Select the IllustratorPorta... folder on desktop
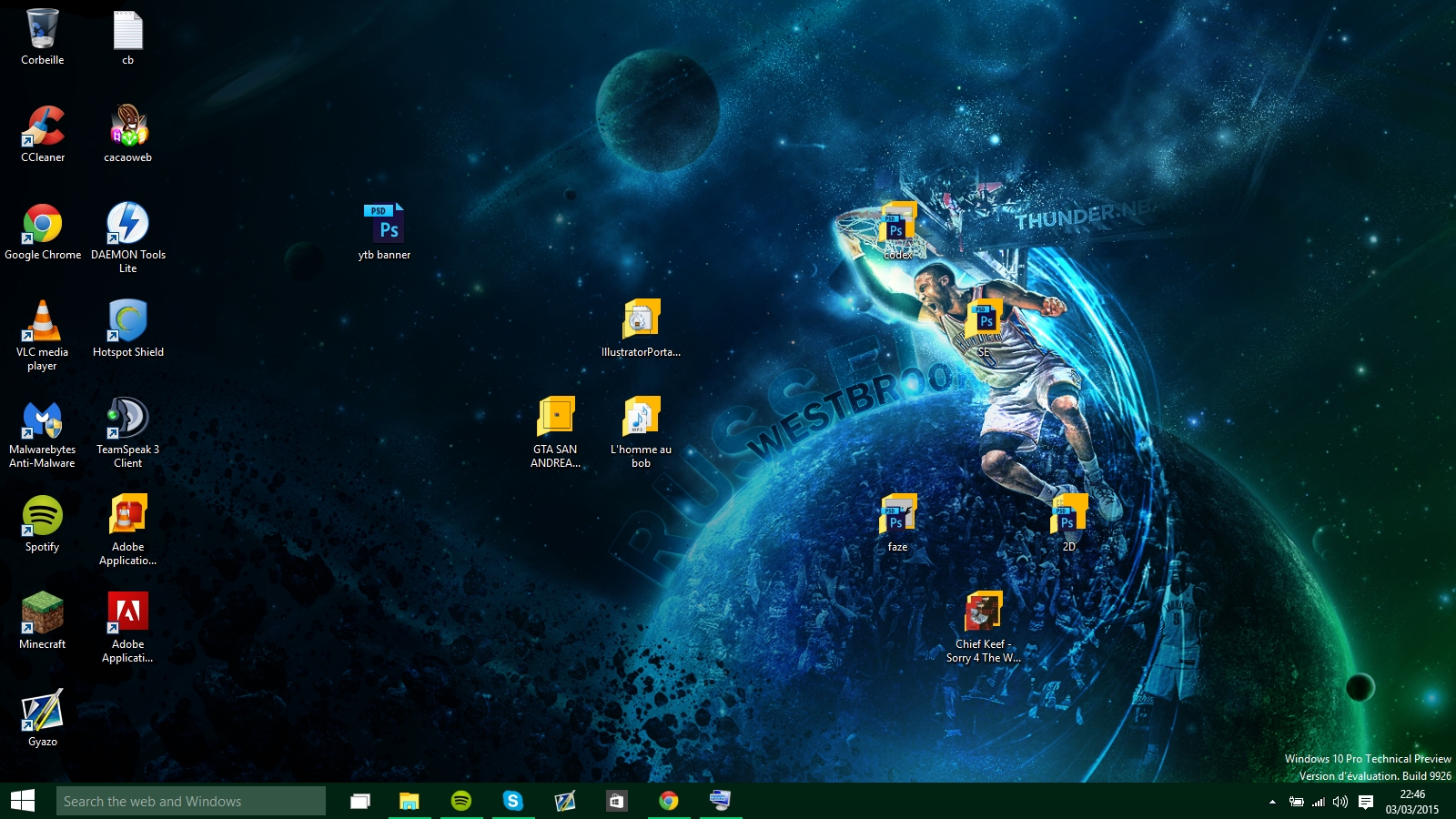Image resolution: width=1456 pixels, height=819 pixels. (x=641, y=329)
